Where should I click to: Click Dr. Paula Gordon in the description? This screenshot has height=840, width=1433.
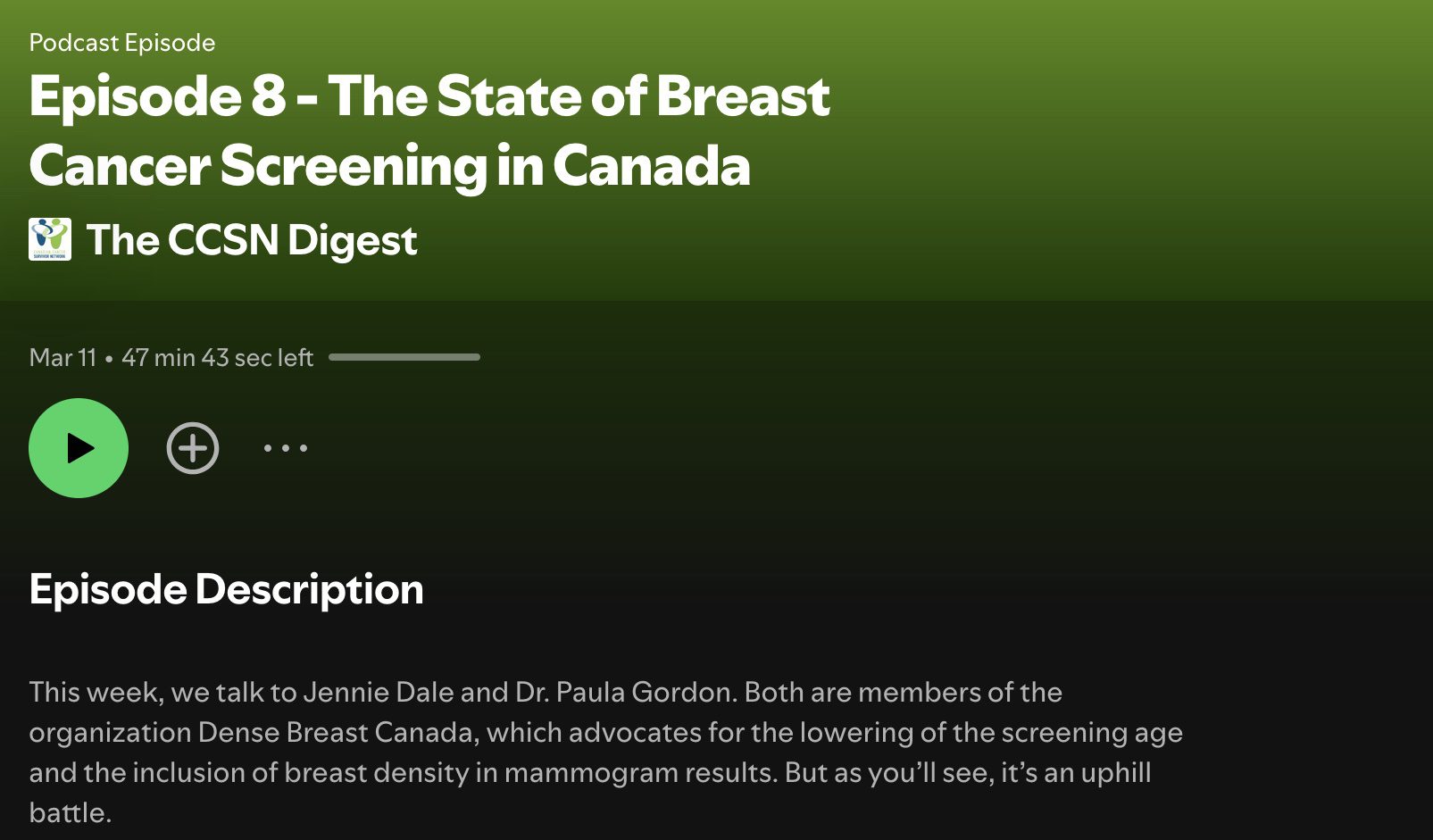623,693
